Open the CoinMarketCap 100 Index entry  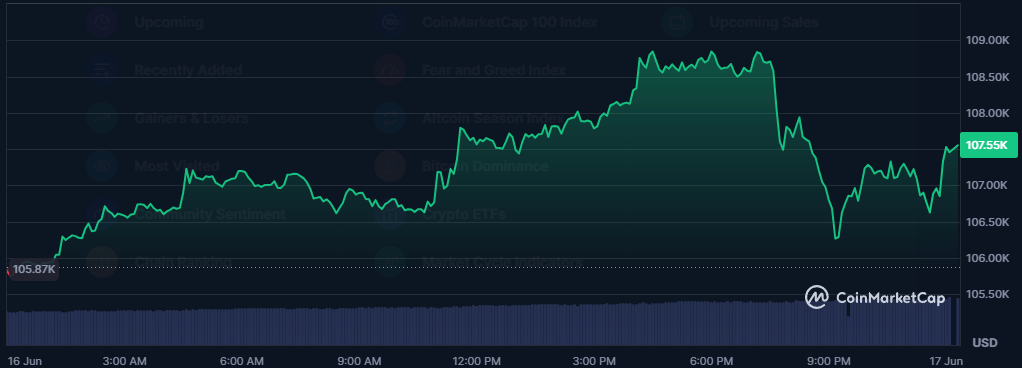point(510,22)
